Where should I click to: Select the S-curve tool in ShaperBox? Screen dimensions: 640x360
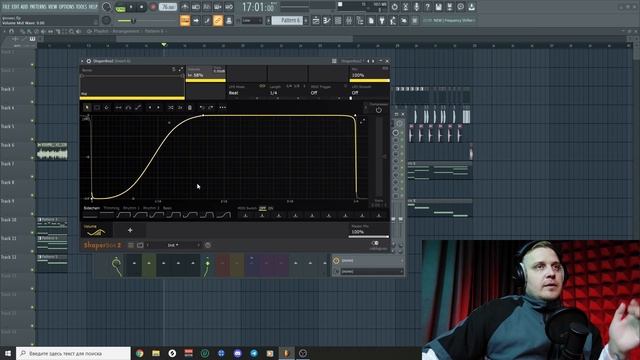pyautogui.click(x=138, y=107)
